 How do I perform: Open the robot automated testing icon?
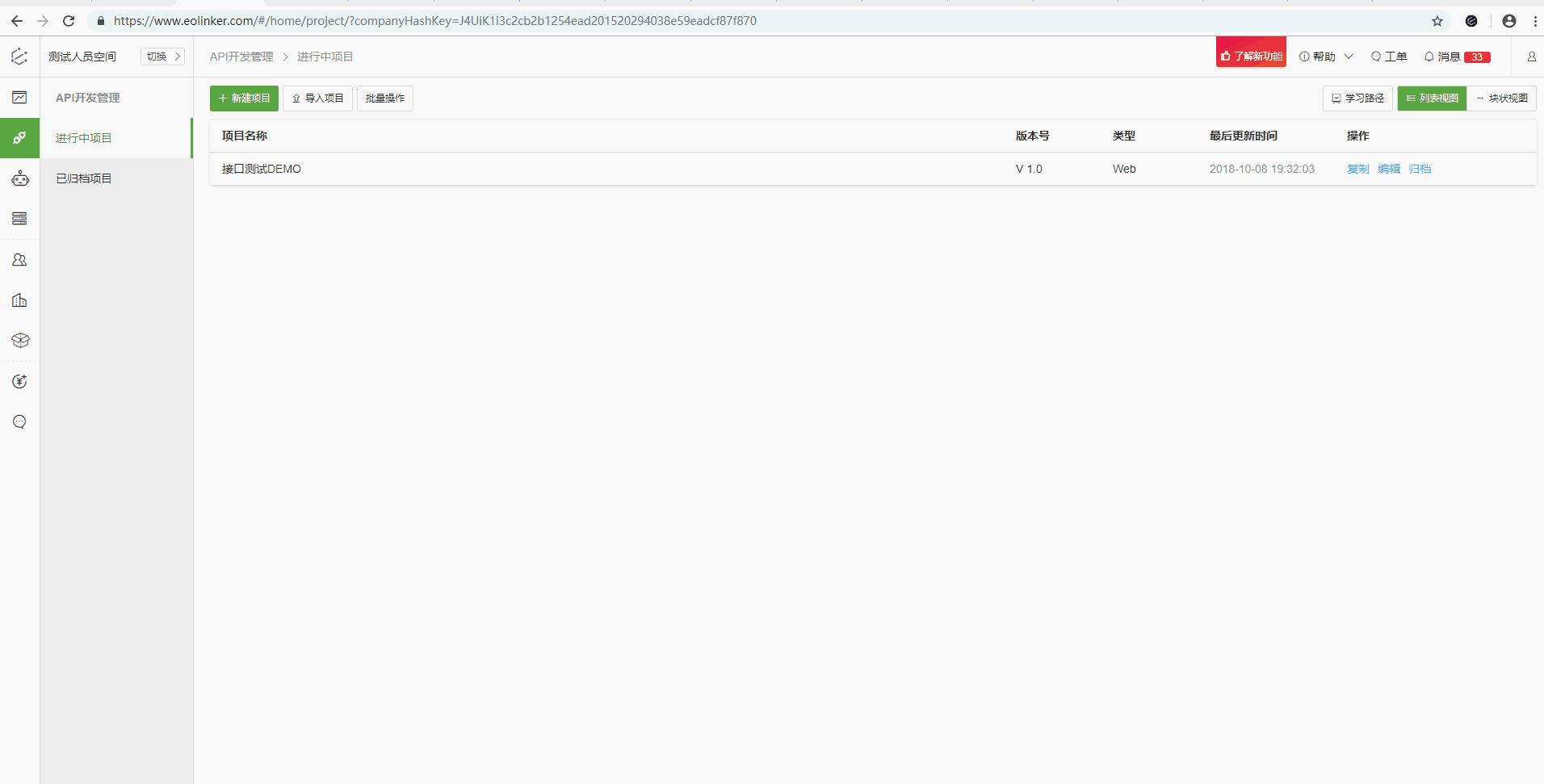(x=19, y=178)
